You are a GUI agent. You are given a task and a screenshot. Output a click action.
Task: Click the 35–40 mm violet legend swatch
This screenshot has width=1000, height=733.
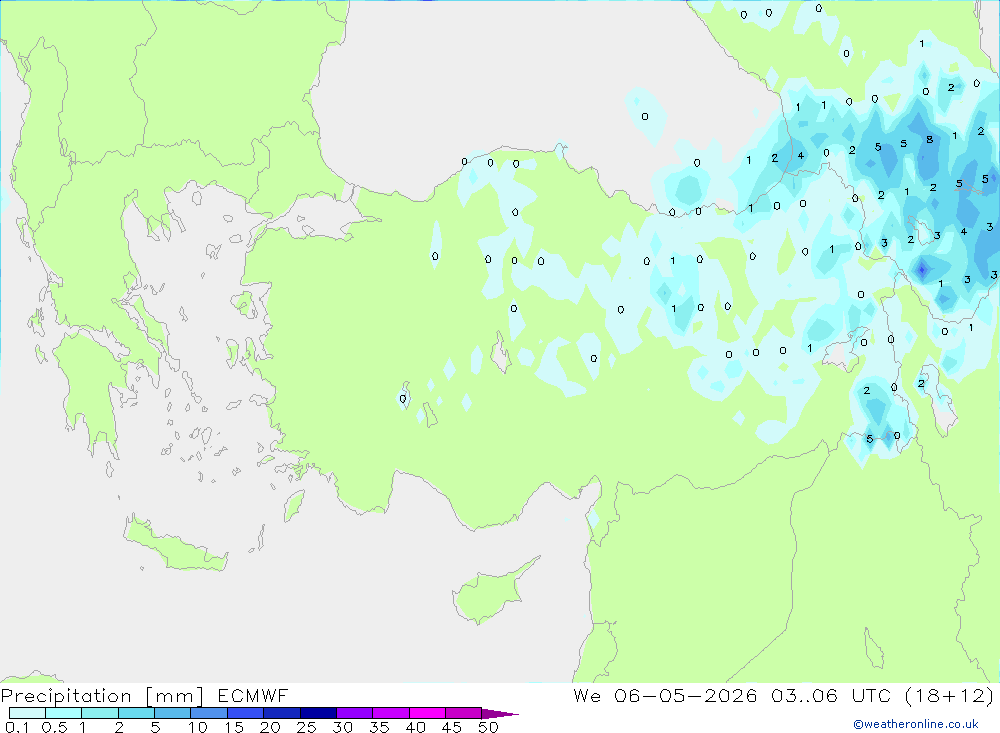390,713
